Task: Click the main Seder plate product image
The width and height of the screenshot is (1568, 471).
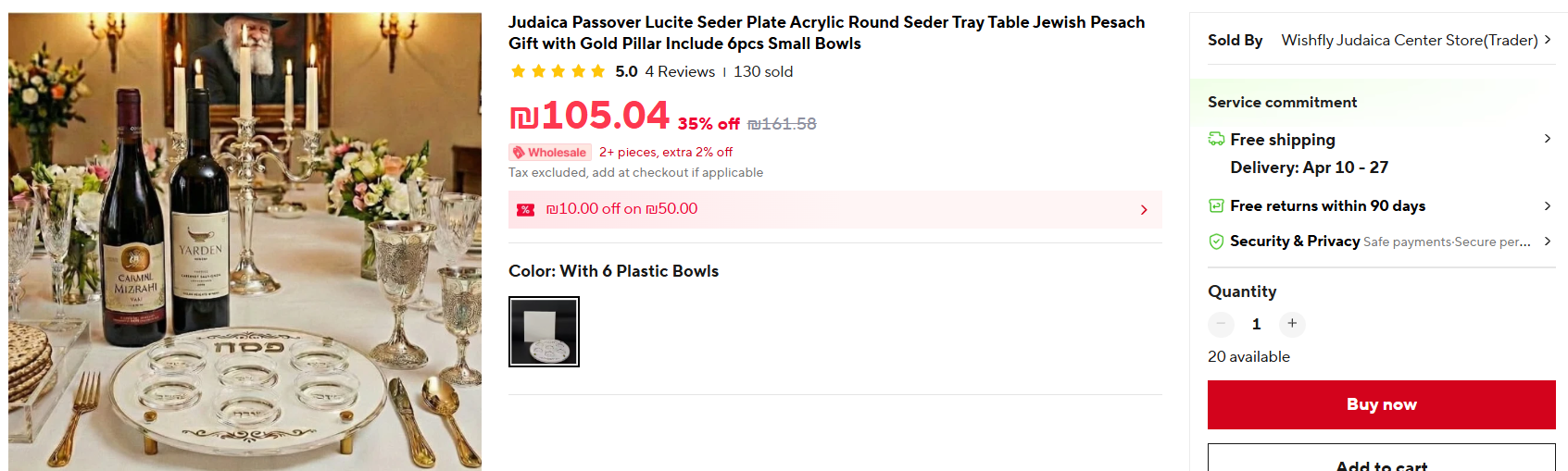Action: pos(245,242)
